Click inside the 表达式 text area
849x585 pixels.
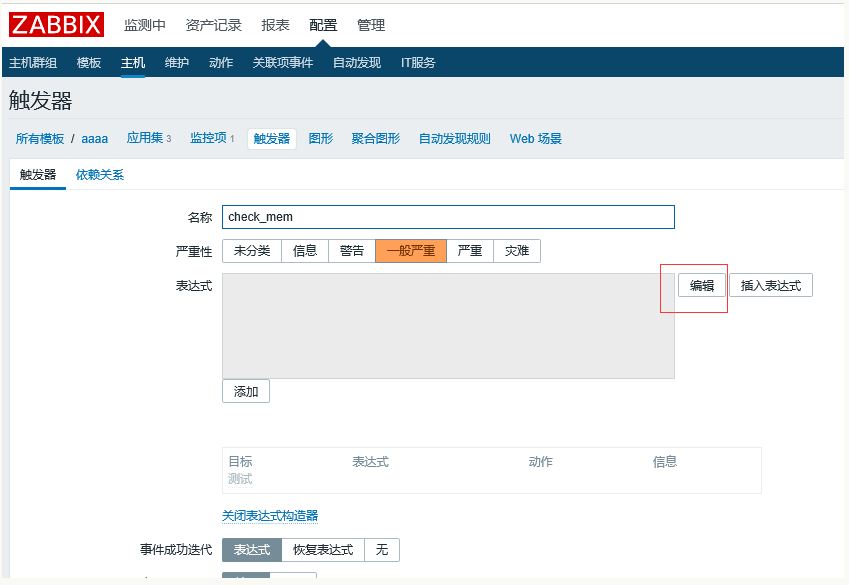448,326
